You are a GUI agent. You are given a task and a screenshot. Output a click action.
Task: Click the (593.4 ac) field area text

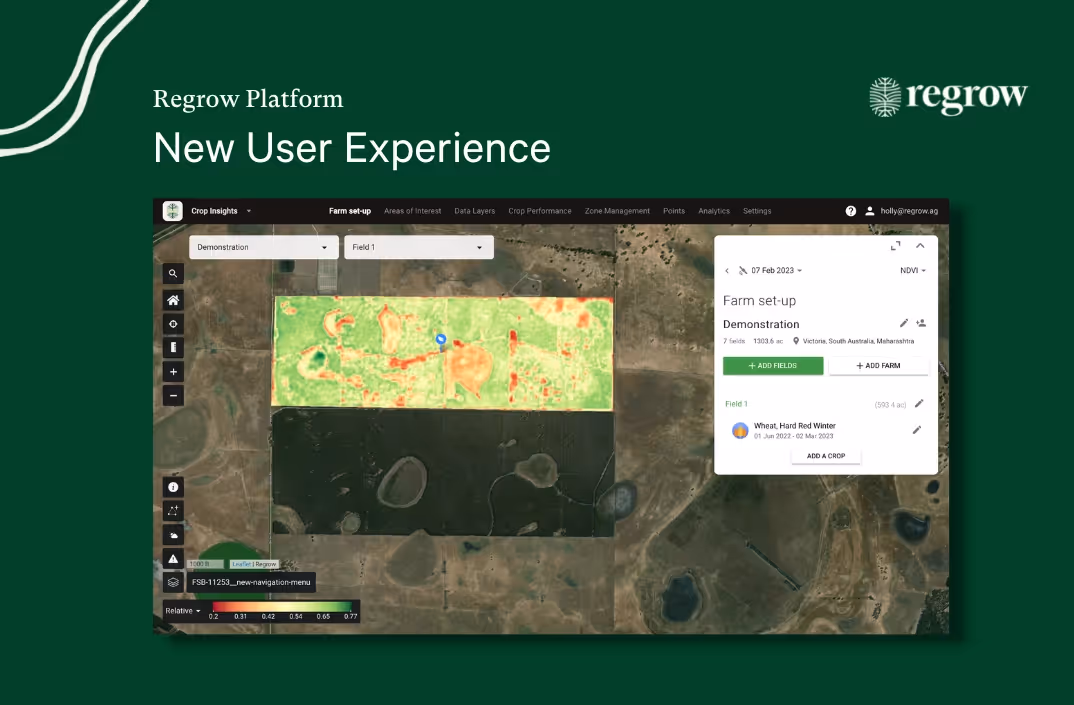890,405
